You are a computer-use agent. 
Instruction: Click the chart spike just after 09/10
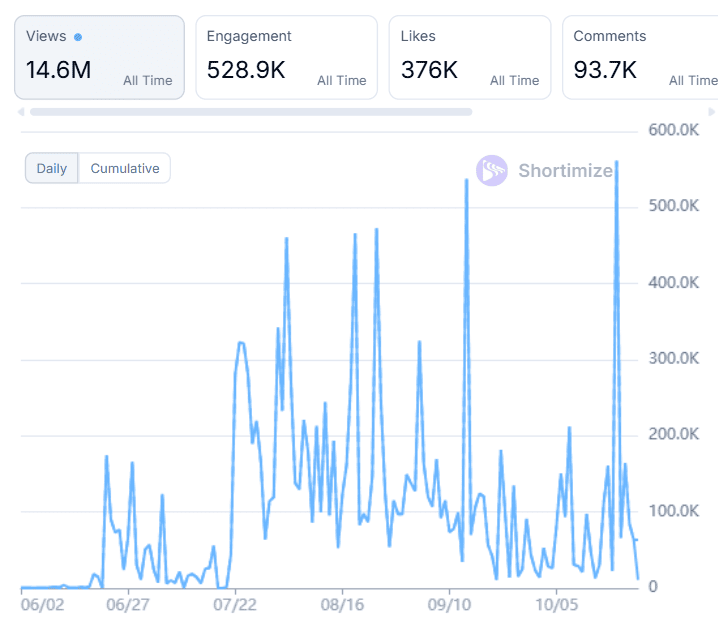(467, 181)
